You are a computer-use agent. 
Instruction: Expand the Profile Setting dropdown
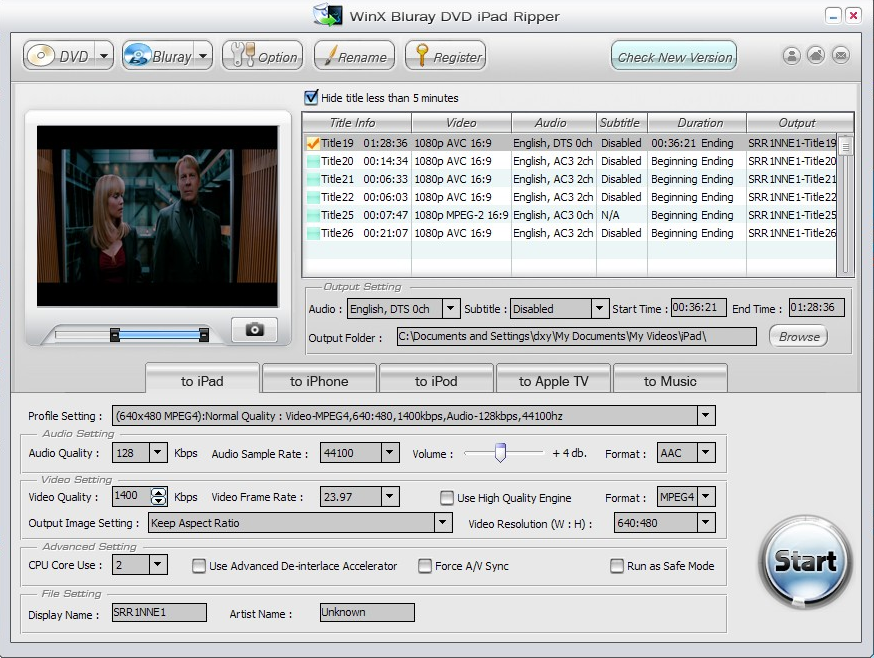[x=706, y=416]
